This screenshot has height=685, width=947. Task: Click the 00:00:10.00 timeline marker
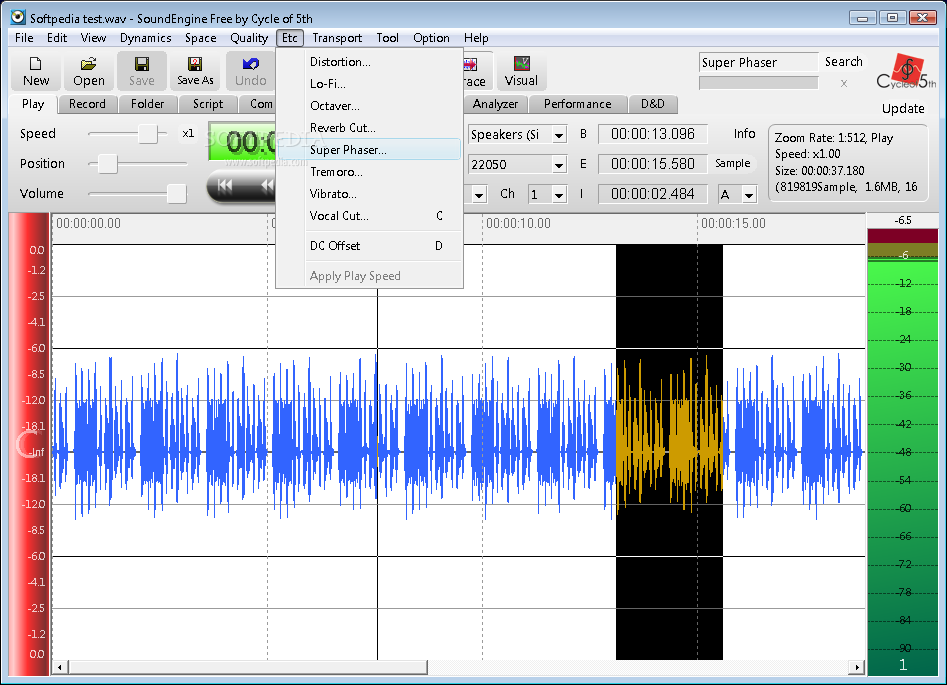coord(518,224)
